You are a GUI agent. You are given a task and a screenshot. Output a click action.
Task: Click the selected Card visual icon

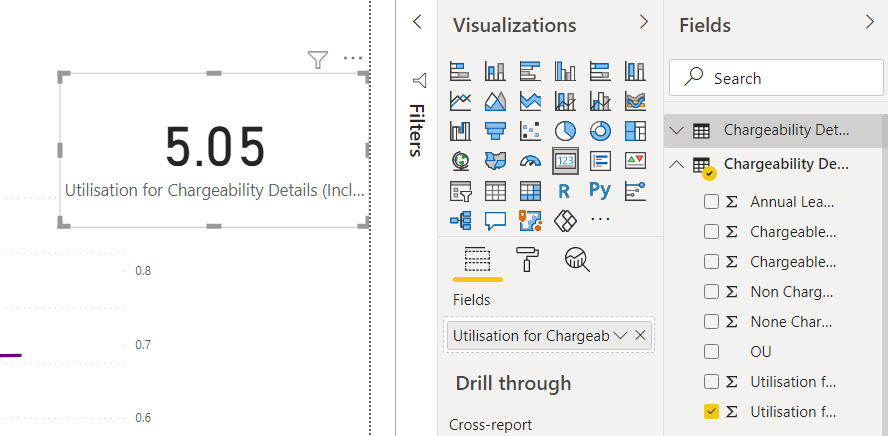[565, 161]
